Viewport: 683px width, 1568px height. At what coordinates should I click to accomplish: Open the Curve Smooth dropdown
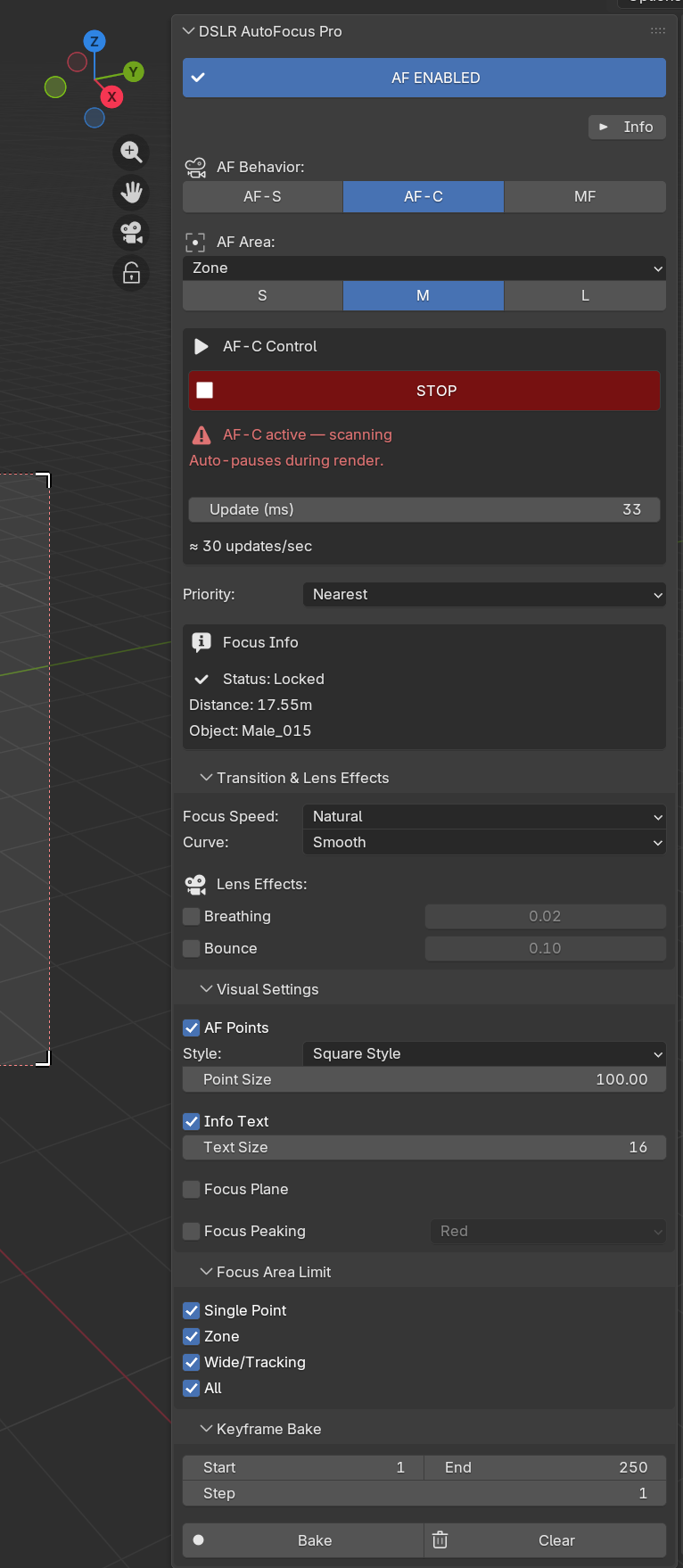484,842
